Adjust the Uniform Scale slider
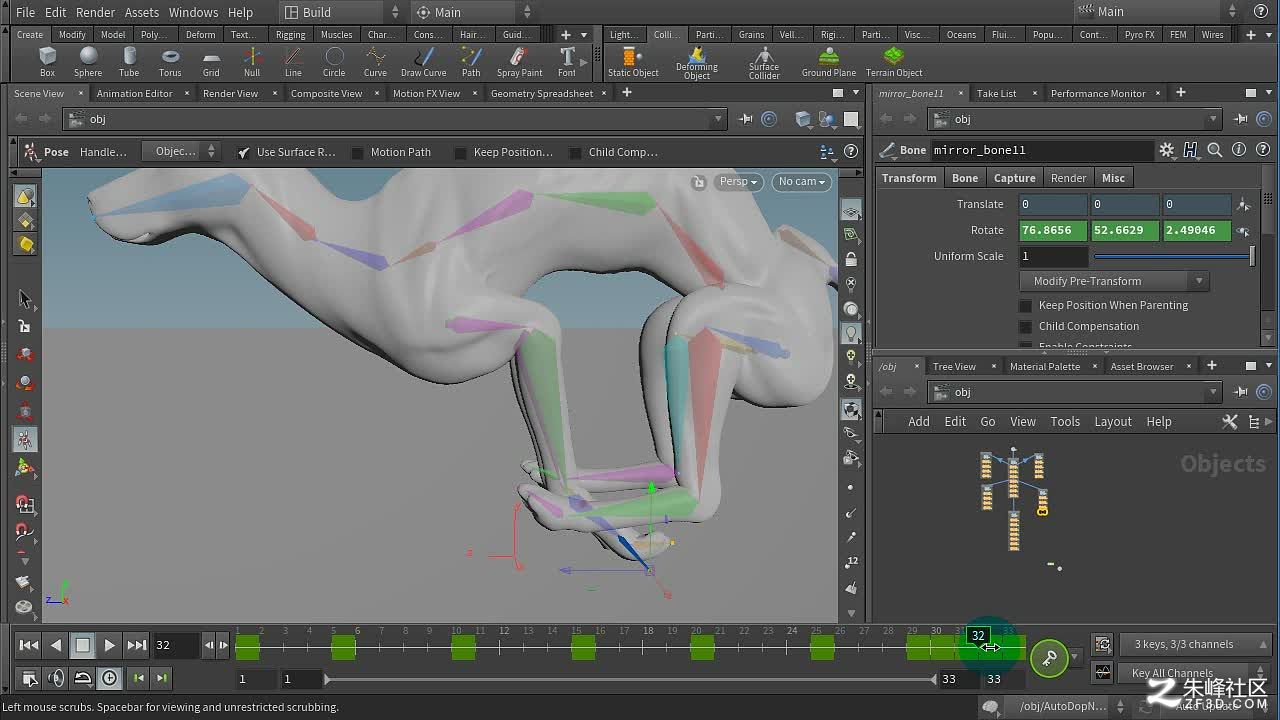Screen dimensions: 1280x720 pyautogui.click(x=1173, y=256)
